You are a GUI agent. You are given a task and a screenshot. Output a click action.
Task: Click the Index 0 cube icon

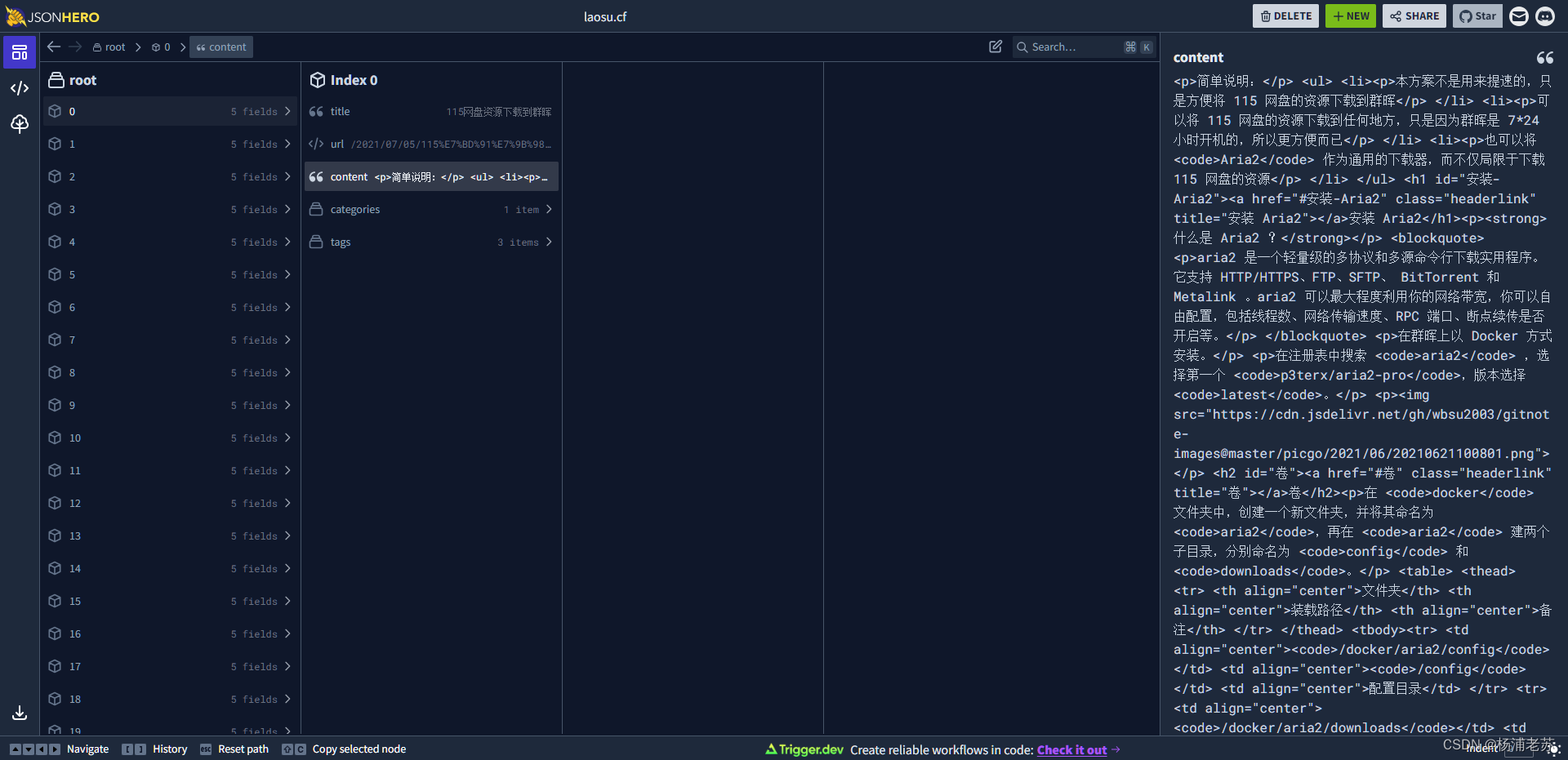(318, 80)
